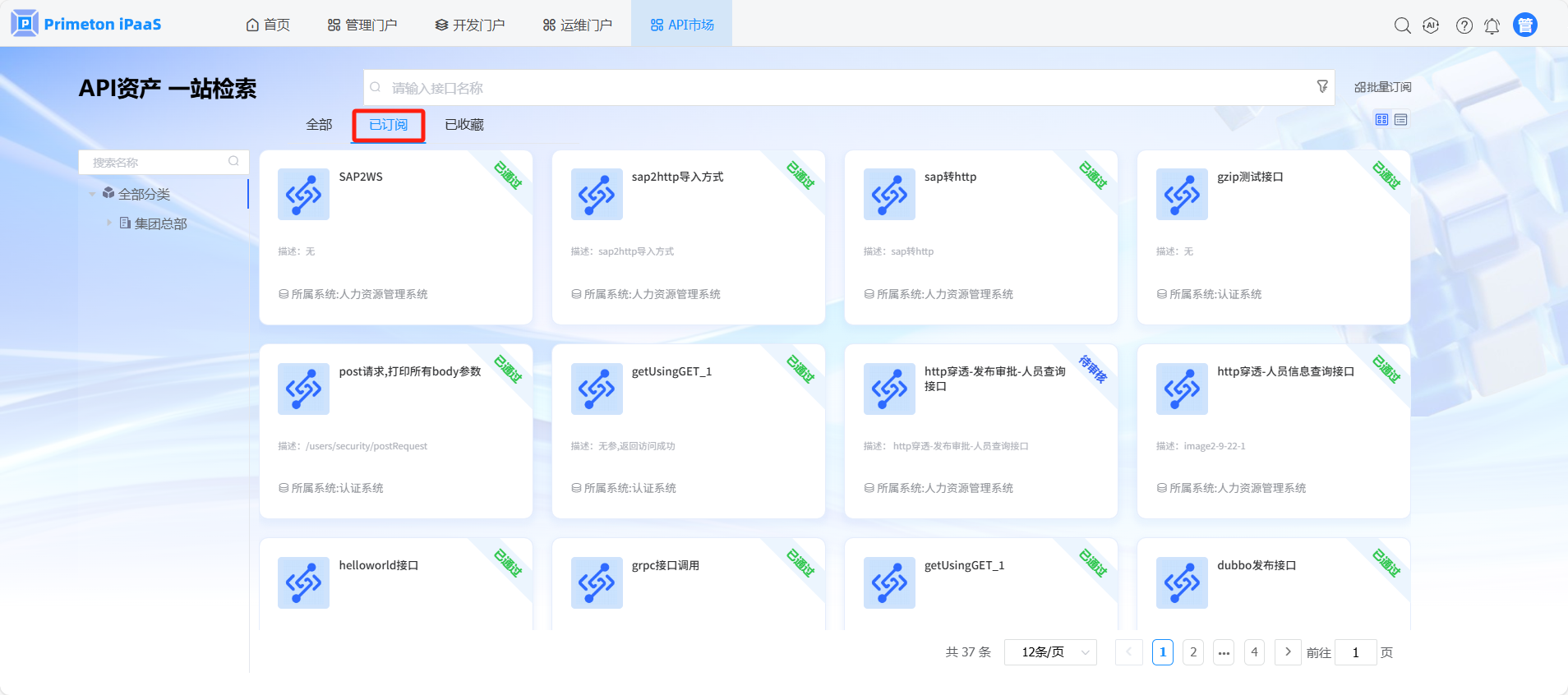Click the filter funnel icon in search bar
This screenshot has width=1568, height=695.
pos(1321,86)
